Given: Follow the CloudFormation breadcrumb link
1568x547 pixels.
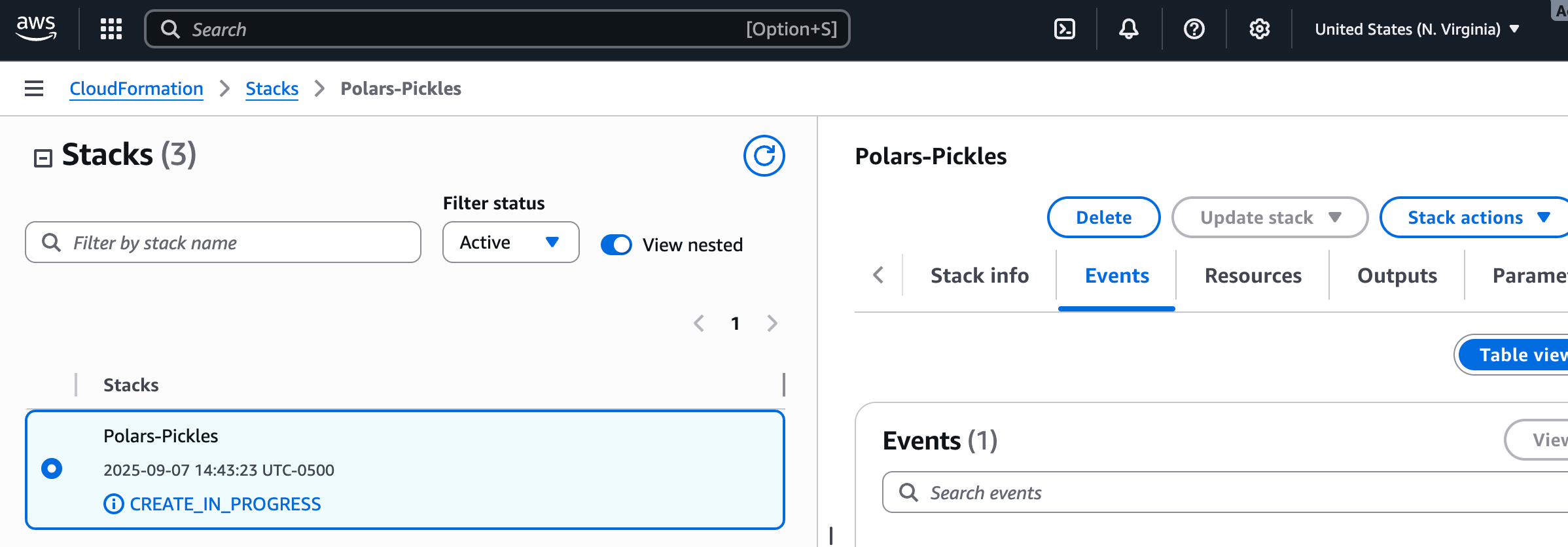Looking at the screenshot, I should click(x=136, y=88).
